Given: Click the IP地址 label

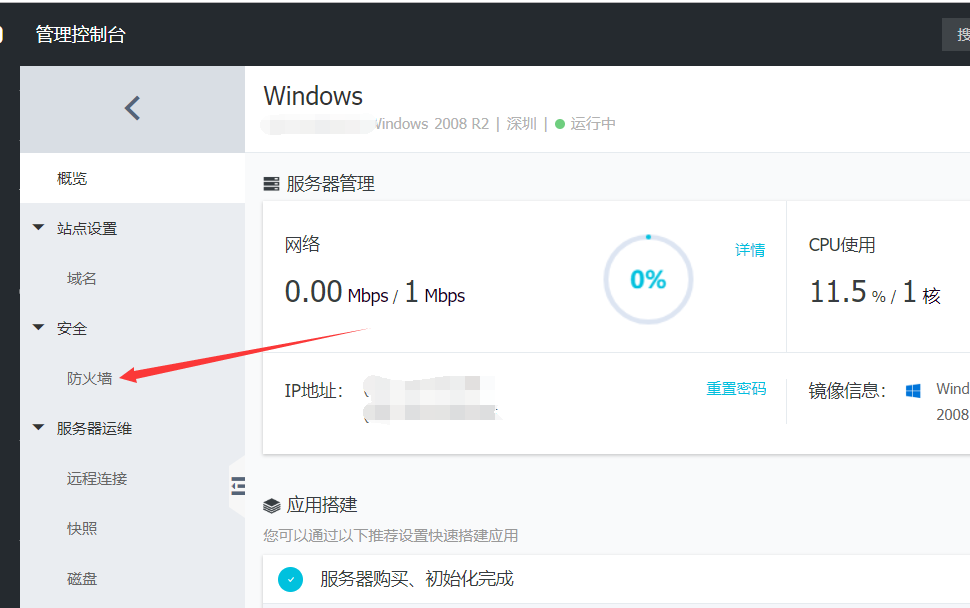Looking at the screenshot, I should coord(314,391).
